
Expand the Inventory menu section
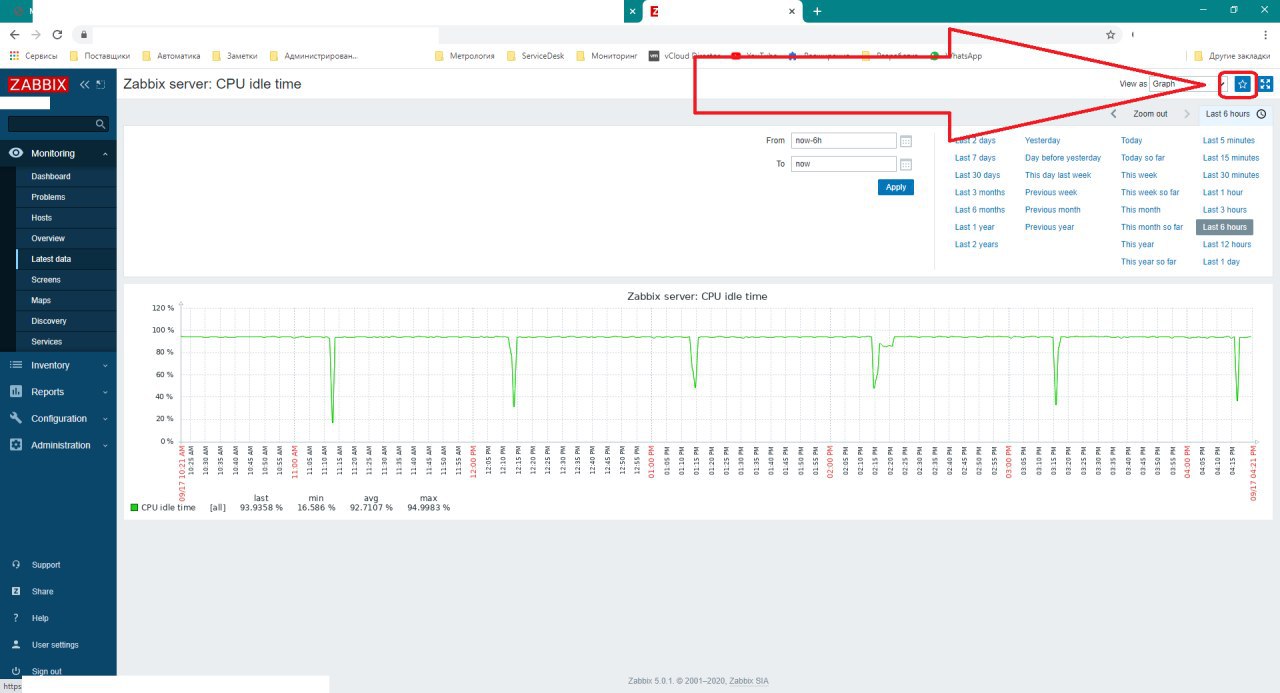click(x=58, y=365)
